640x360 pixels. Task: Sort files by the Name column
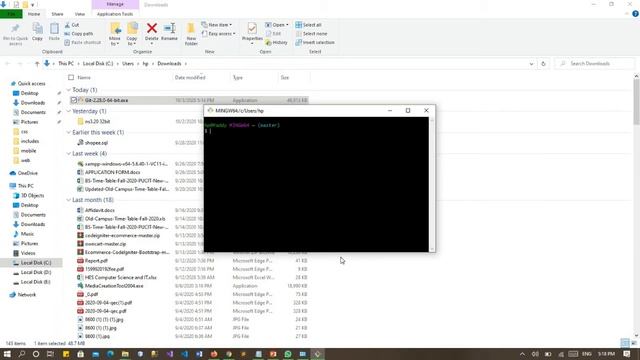point(84,78)
